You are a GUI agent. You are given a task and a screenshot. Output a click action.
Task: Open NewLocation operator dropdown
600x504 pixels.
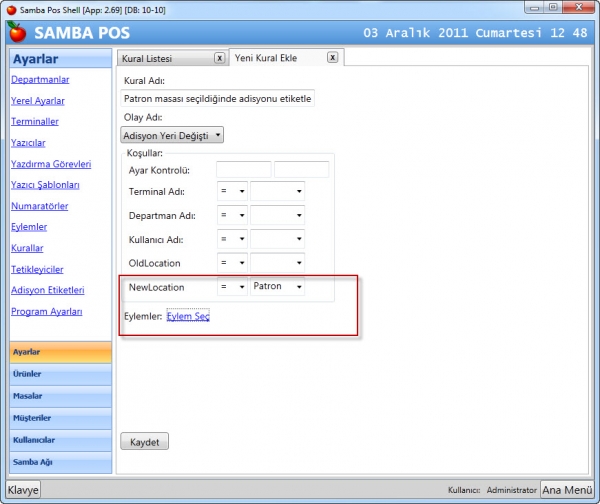pyautogui.click(x=232, y=287)
